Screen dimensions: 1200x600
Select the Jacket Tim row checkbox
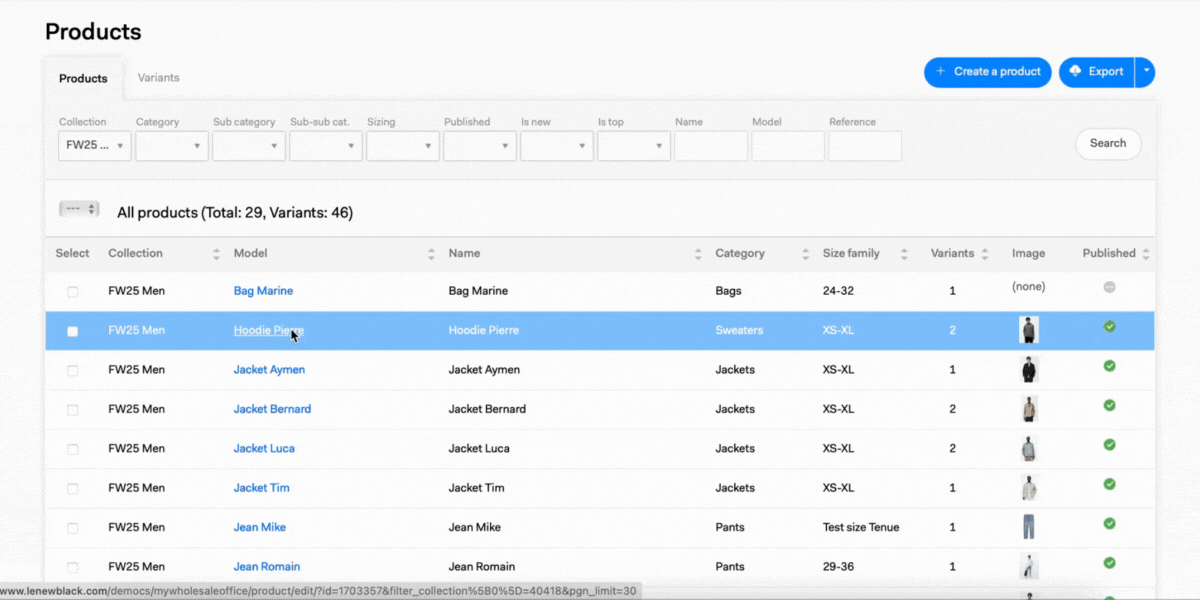coord(72,488)
